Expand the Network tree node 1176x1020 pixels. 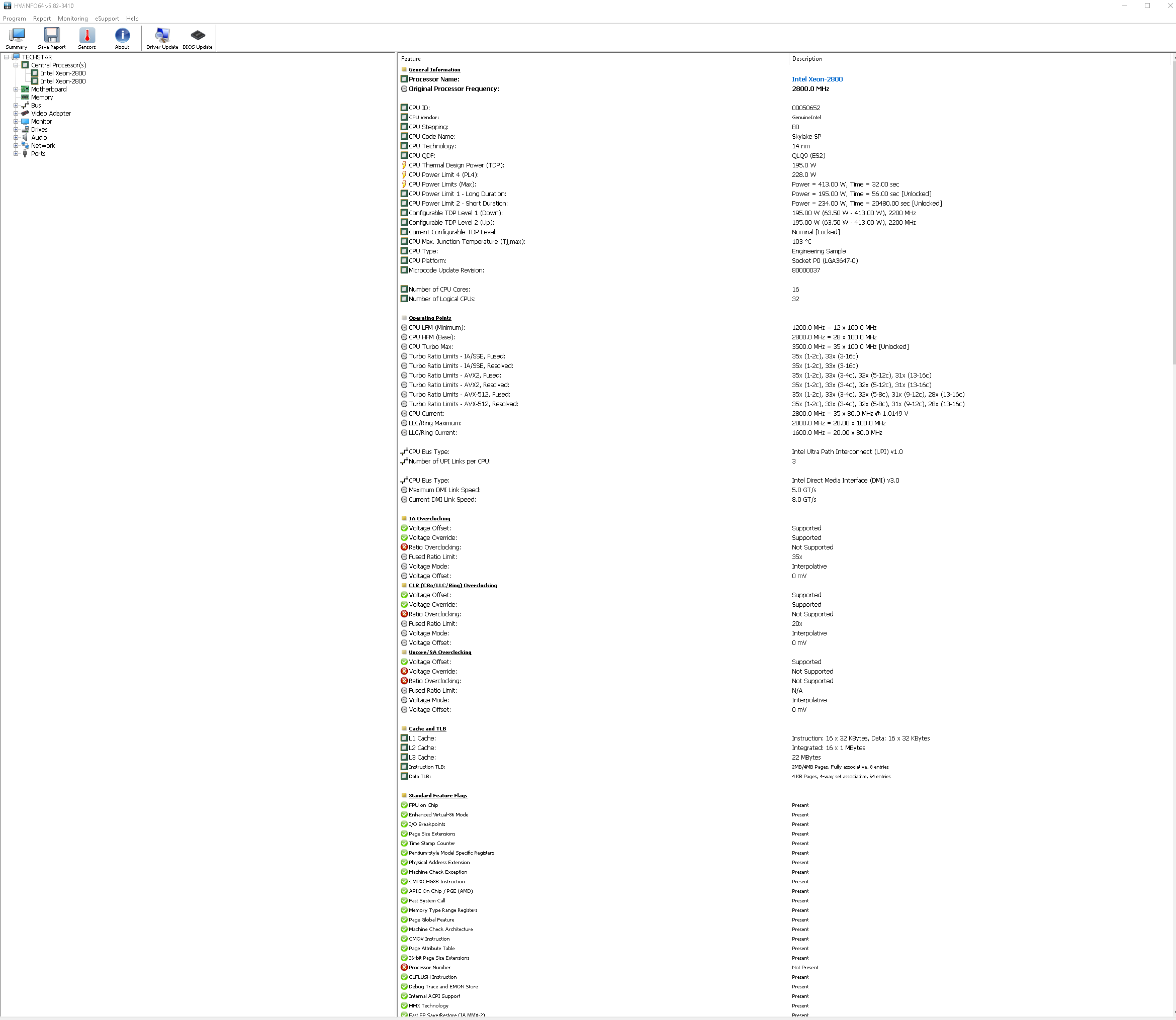click(x=16, y=146)
